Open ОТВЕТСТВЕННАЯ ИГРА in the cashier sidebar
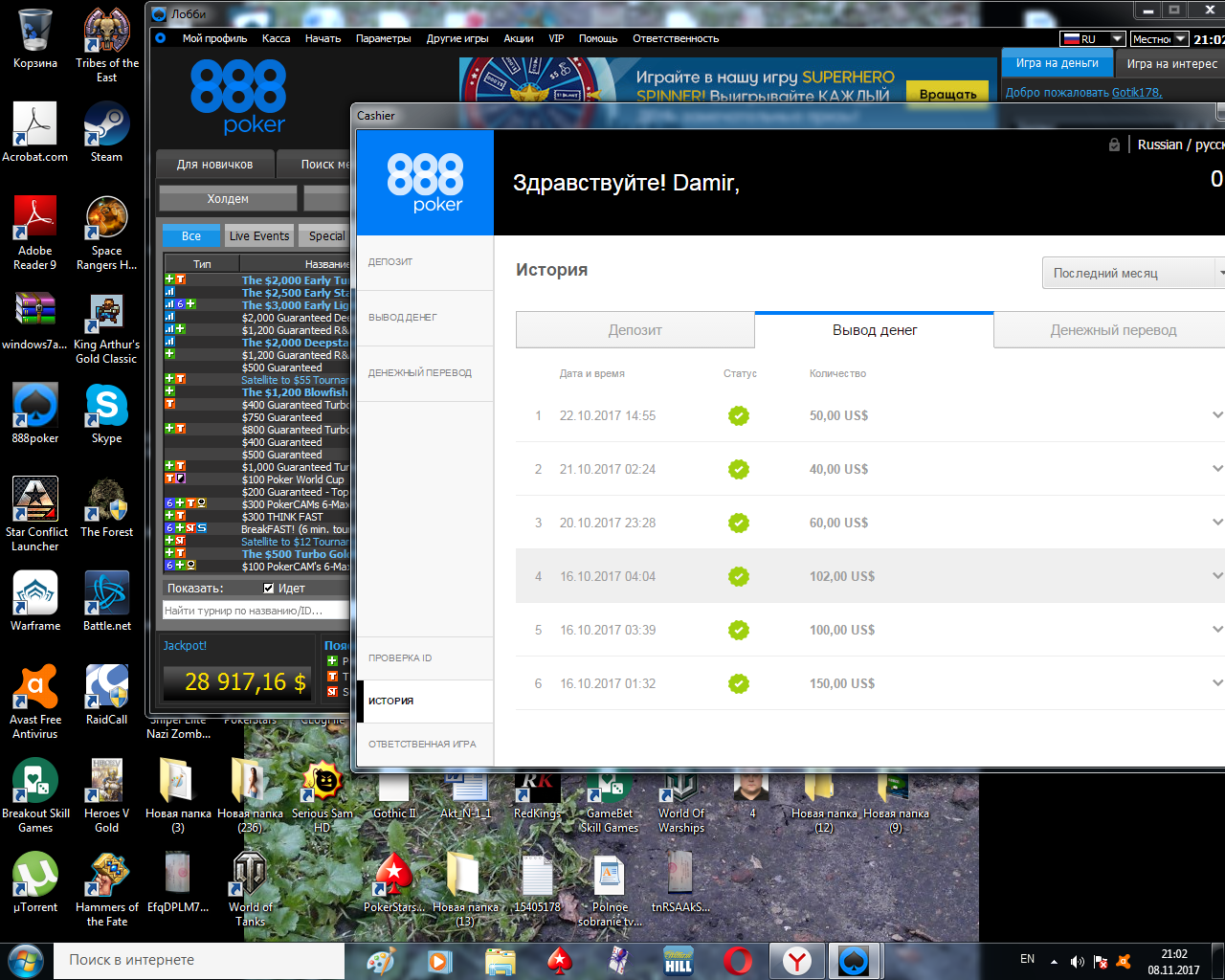Screen dimensions: 1225x980 425,745
